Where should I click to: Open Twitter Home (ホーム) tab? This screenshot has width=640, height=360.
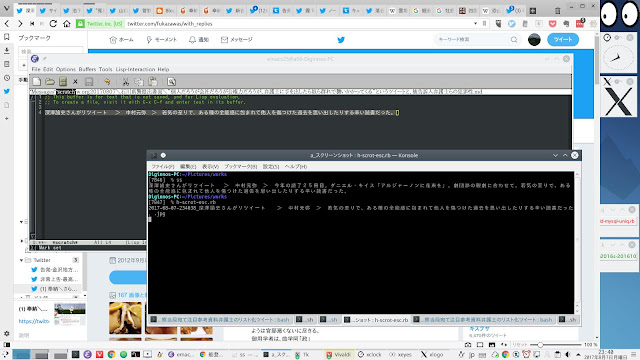122,40
